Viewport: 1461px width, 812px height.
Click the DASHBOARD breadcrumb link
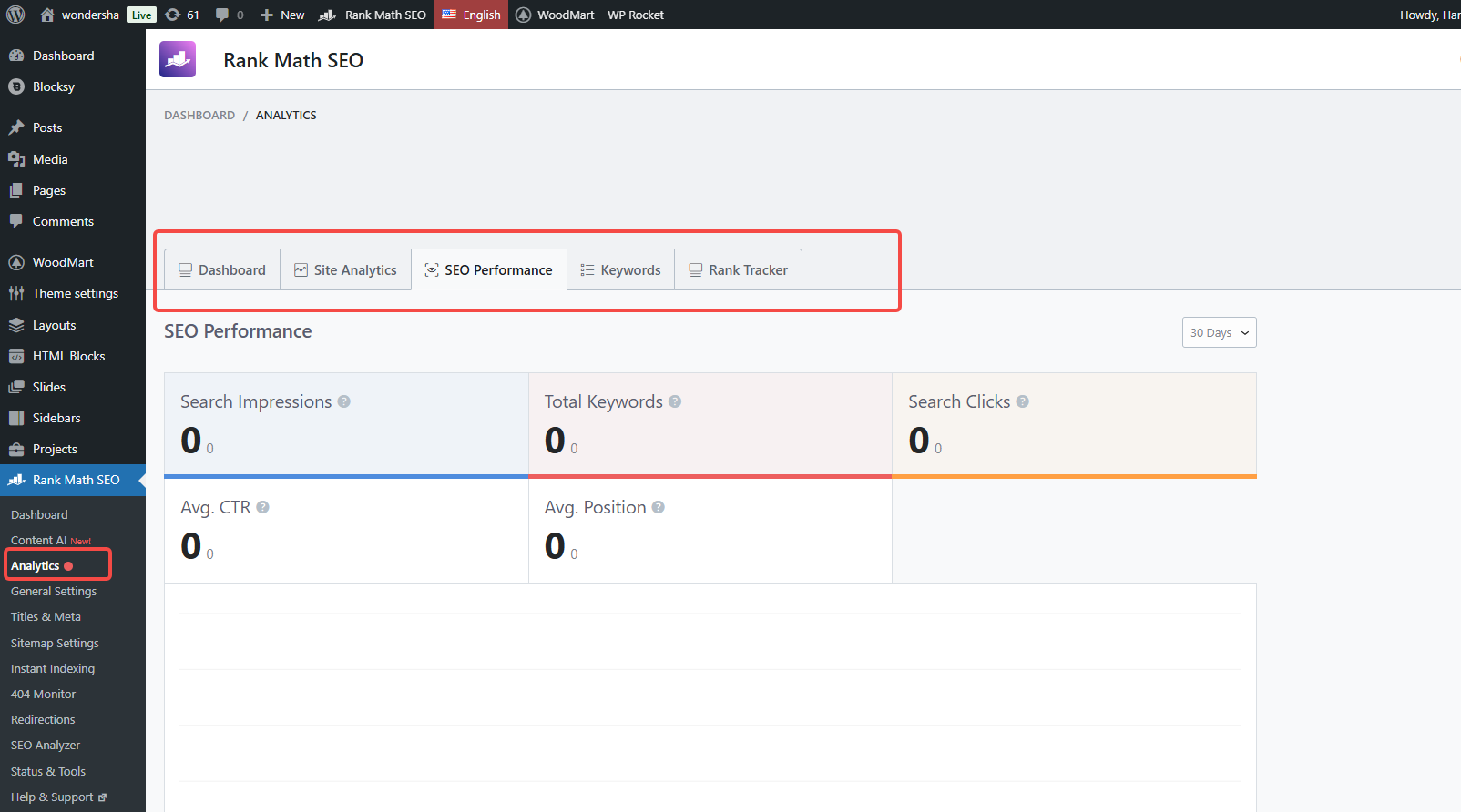[x=199, y=116]
